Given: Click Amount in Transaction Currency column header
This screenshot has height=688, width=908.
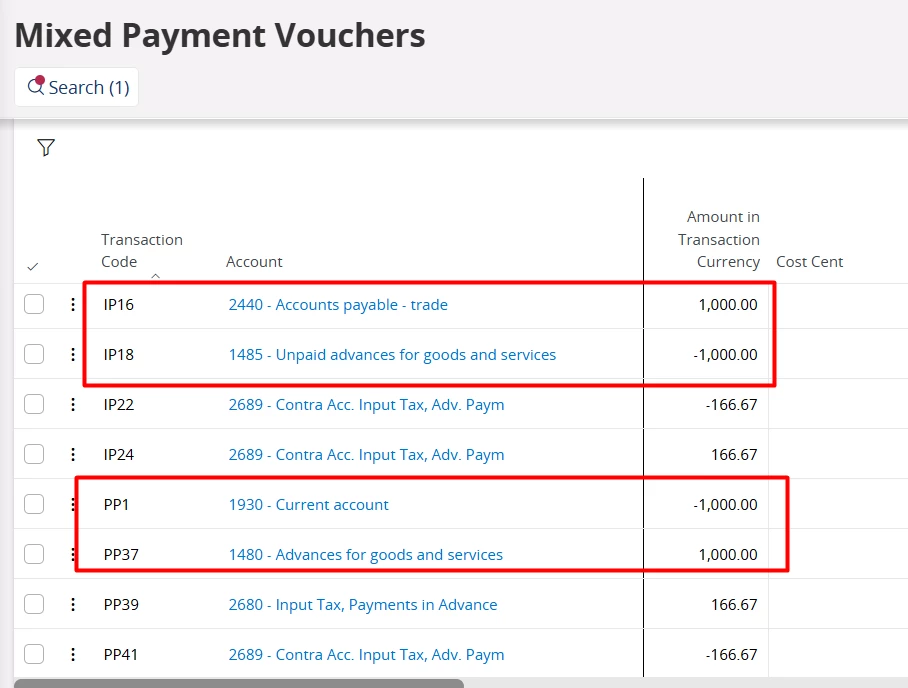Looking at the screenshot, I should click(719, 239).
